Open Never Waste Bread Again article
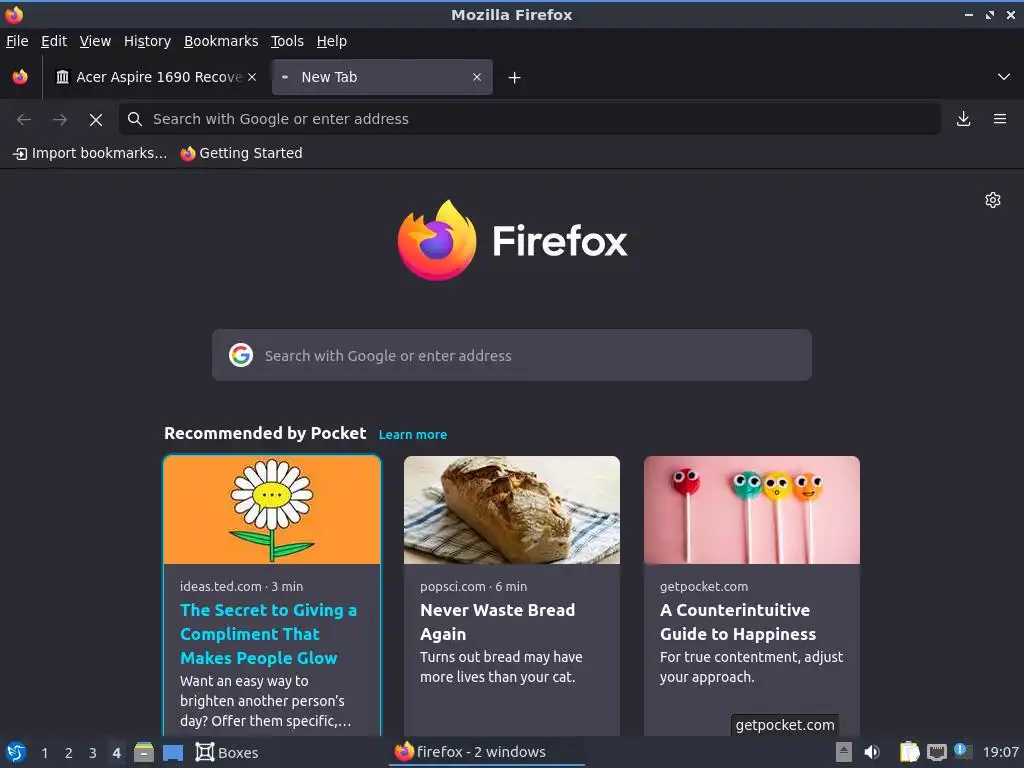The height and width of the screenshot is (768, 1024). pyautogui.click(x=498, y=622)
